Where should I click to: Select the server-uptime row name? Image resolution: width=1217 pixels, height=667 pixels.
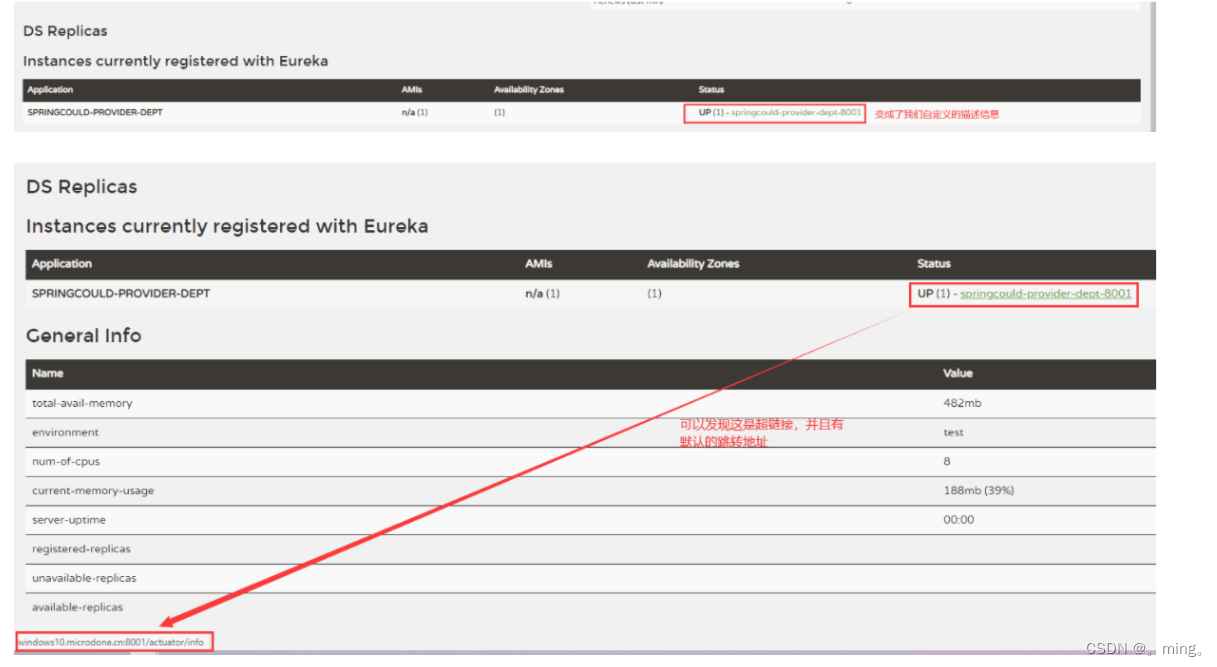click(x=69, y=520)
